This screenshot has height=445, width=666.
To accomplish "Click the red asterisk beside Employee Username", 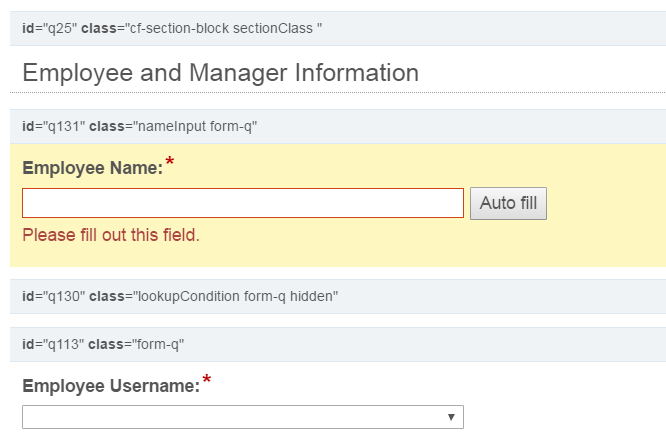I will pyautogui.click(x=207, y=379).
